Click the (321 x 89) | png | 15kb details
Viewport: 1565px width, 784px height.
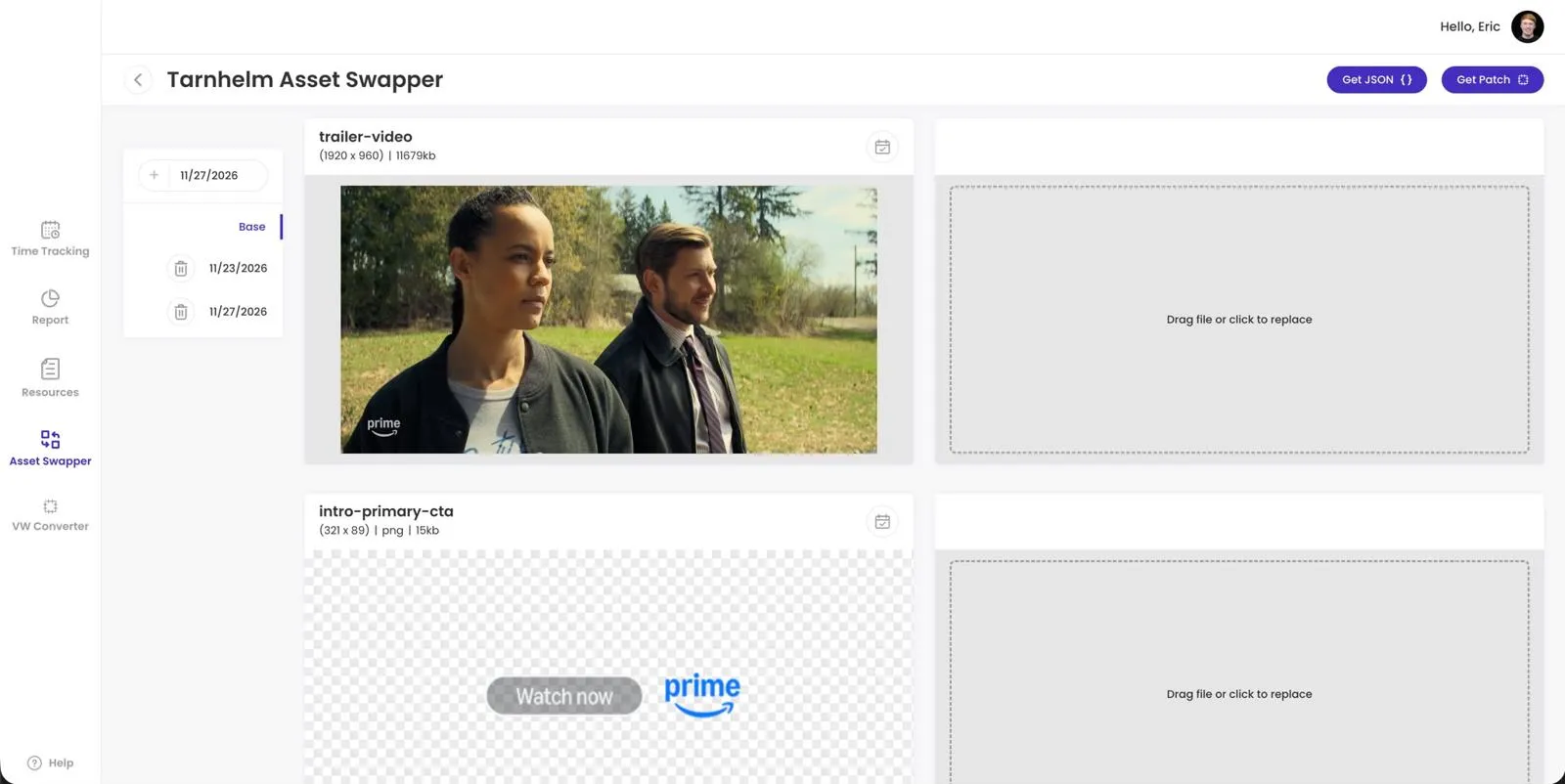point(379,531)
